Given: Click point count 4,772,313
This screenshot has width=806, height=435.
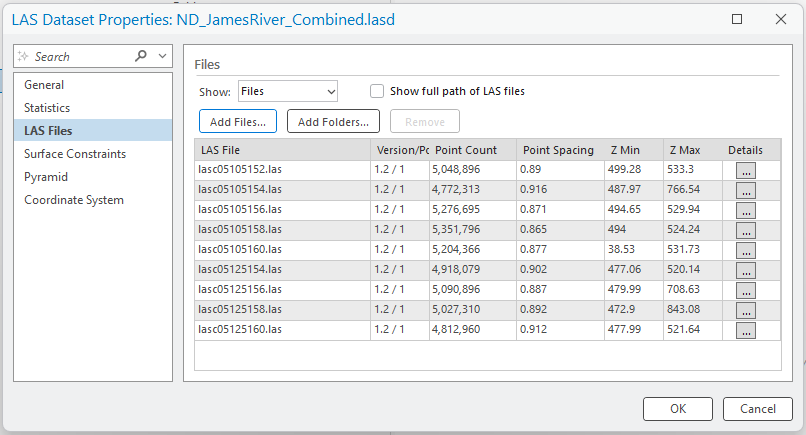Looking at the screenshot, I should pos(456,189).
